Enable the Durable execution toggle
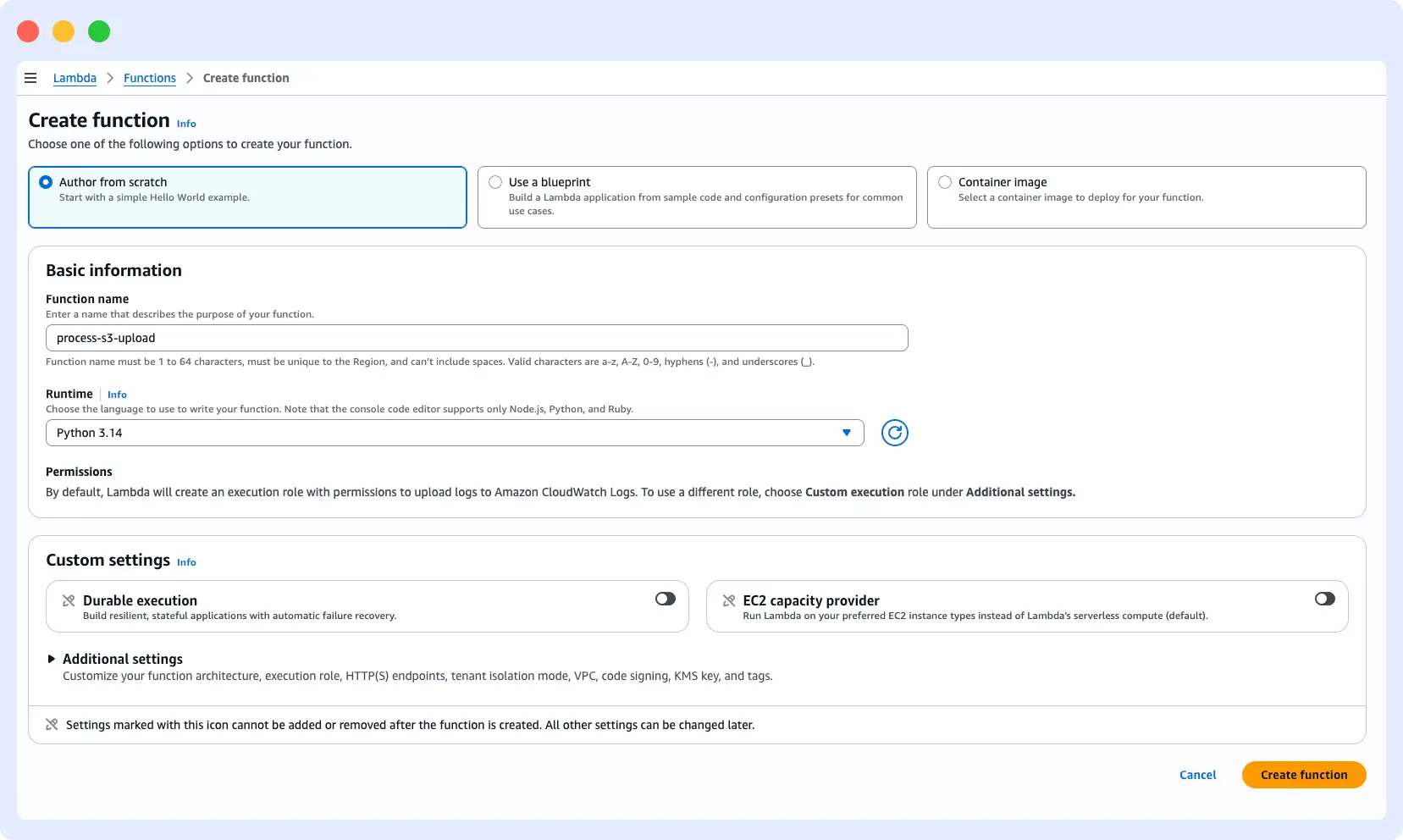Screen dimensions: 1403x840 coord(666,599)
